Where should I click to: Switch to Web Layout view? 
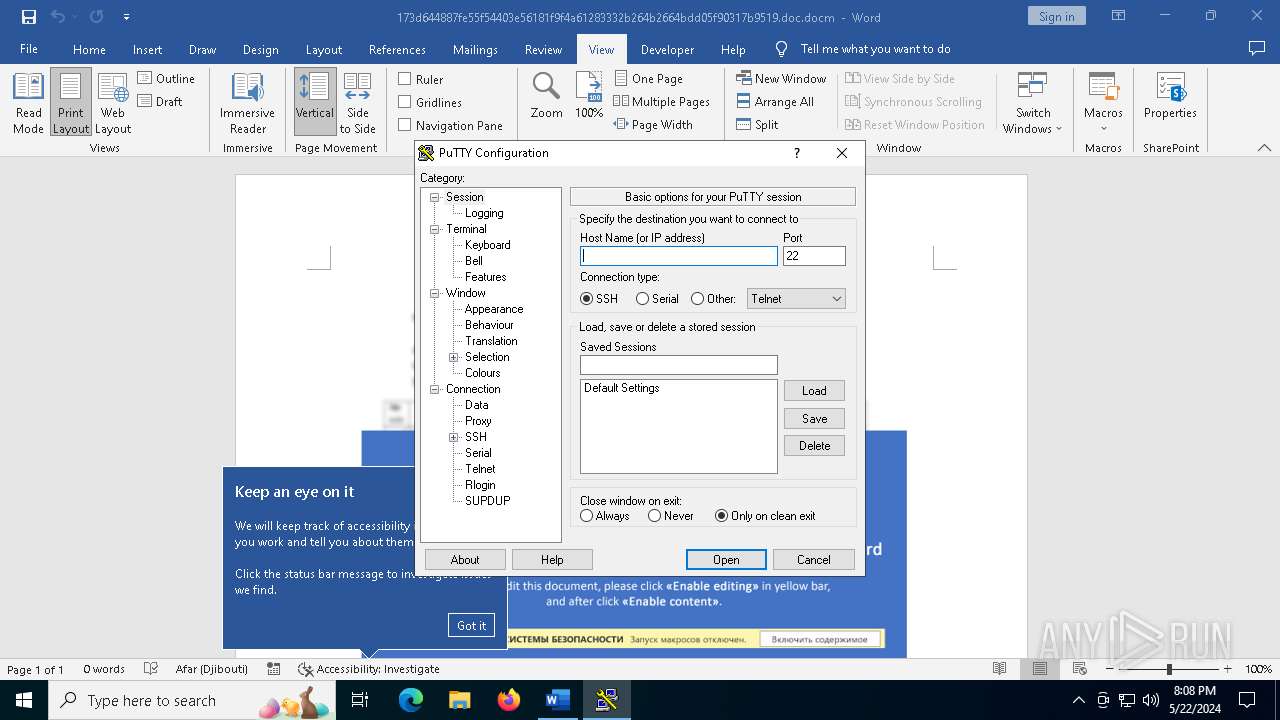point(113,103)
